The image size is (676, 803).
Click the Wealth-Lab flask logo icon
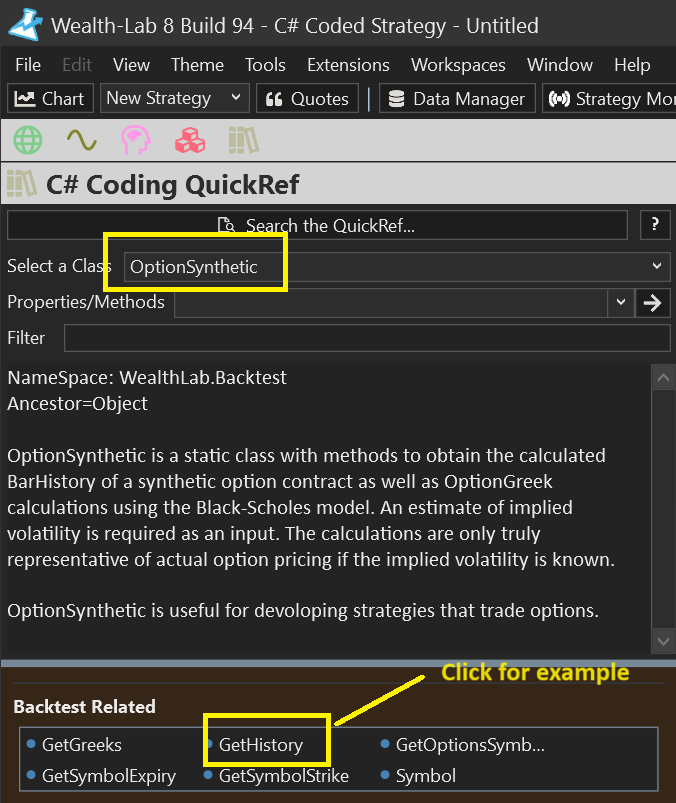pyautogui.click(x=26, y=25)
